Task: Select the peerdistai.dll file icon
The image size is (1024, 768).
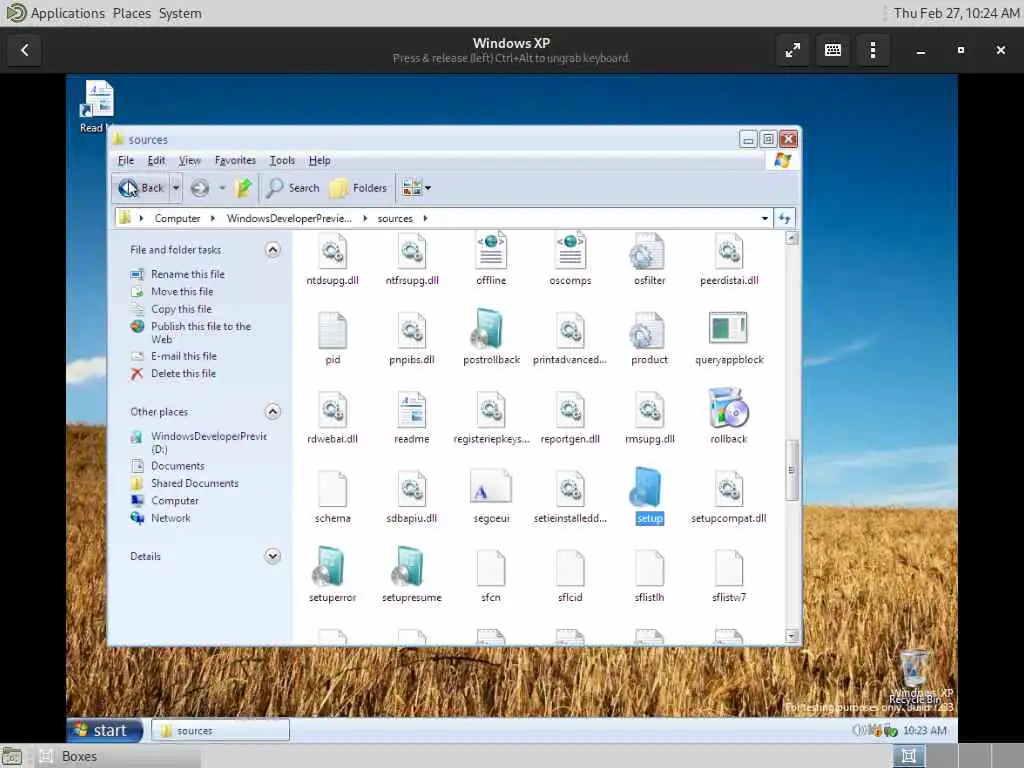Action: tap(729, 252)
